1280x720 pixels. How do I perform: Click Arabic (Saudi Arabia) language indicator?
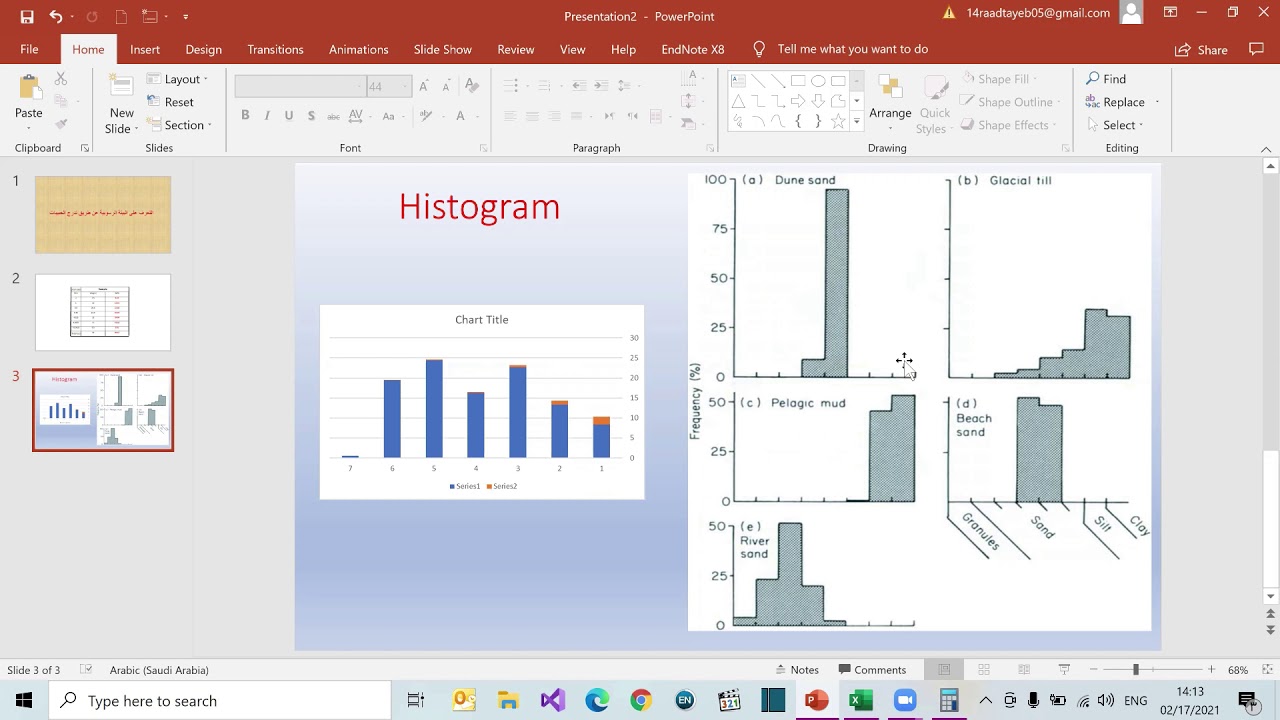tap(159, 670)
